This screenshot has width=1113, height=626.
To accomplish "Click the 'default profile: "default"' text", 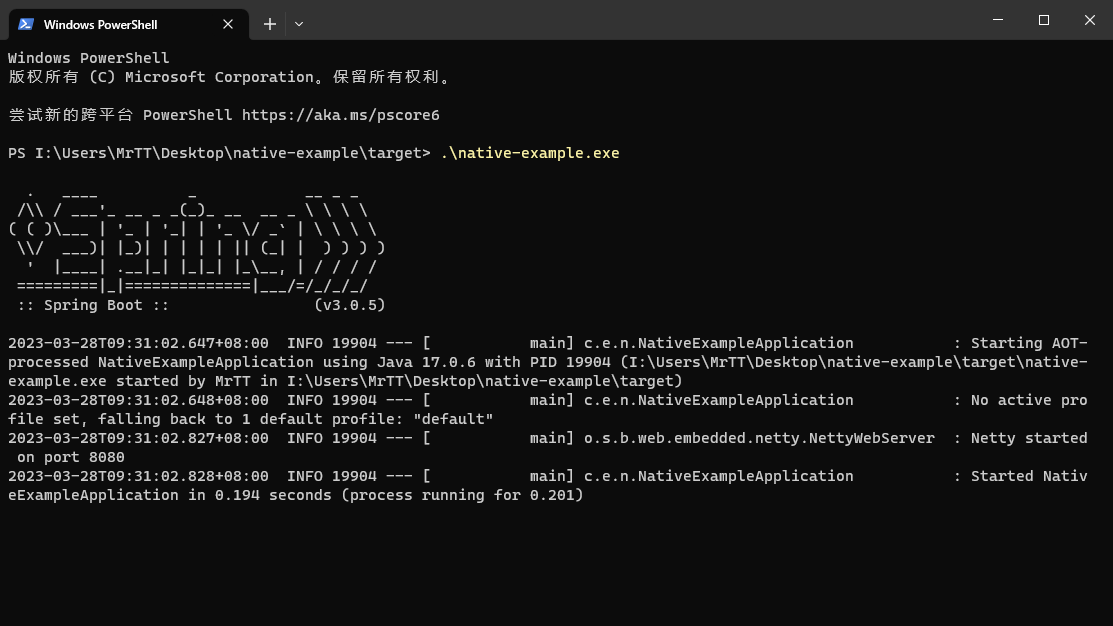I will (376, 419).
